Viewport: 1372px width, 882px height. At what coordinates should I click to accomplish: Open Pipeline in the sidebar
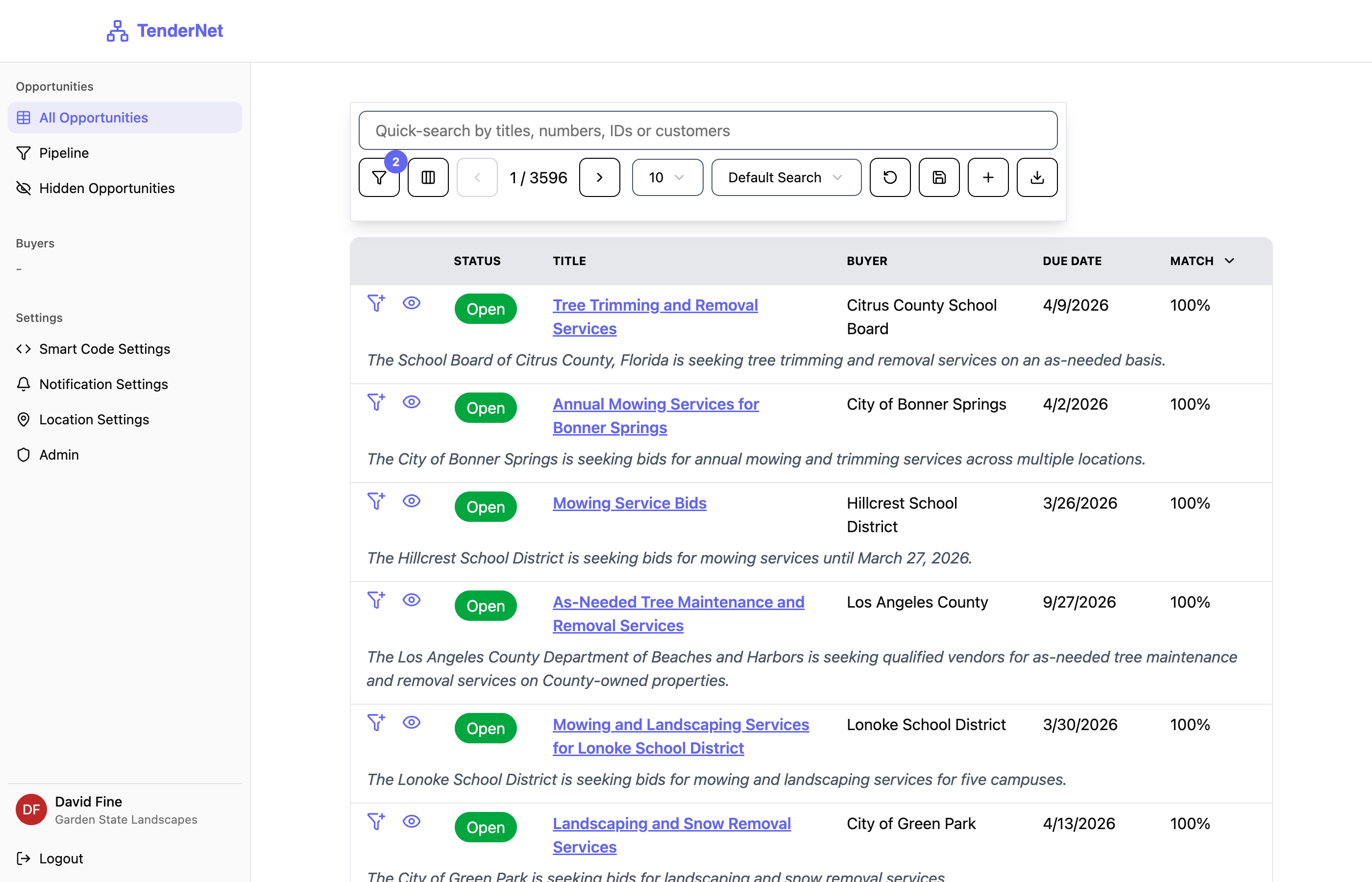(x=64, y=153)
